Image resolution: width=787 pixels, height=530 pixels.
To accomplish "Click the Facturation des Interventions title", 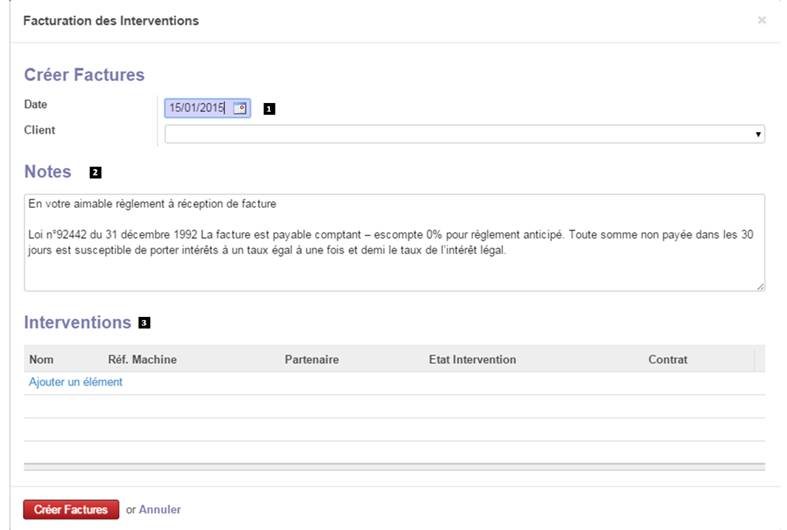I will [x=111, y=21].
